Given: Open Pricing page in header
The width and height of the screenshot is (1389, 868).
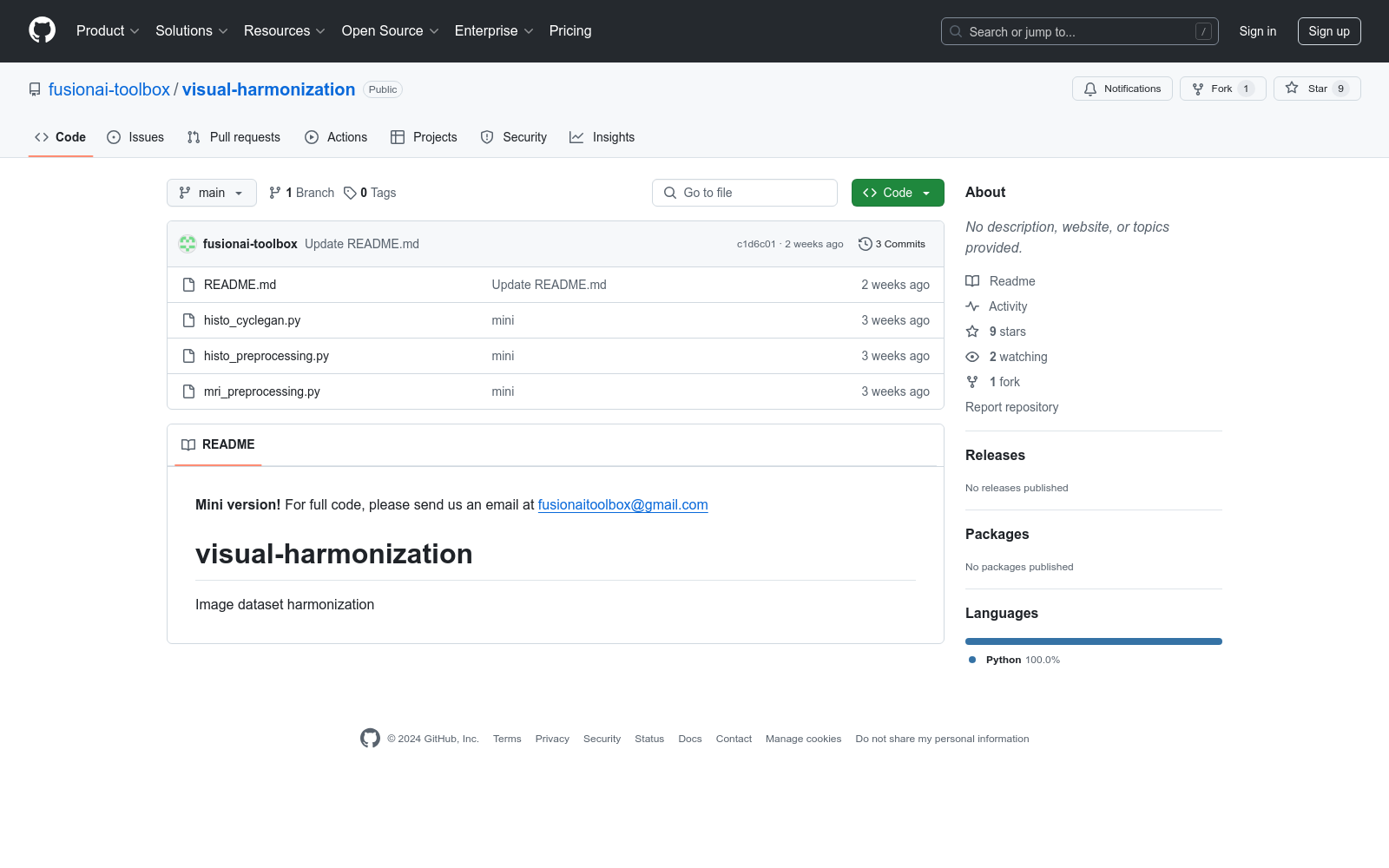Looking at the screenshot, I should click(570, 30).
